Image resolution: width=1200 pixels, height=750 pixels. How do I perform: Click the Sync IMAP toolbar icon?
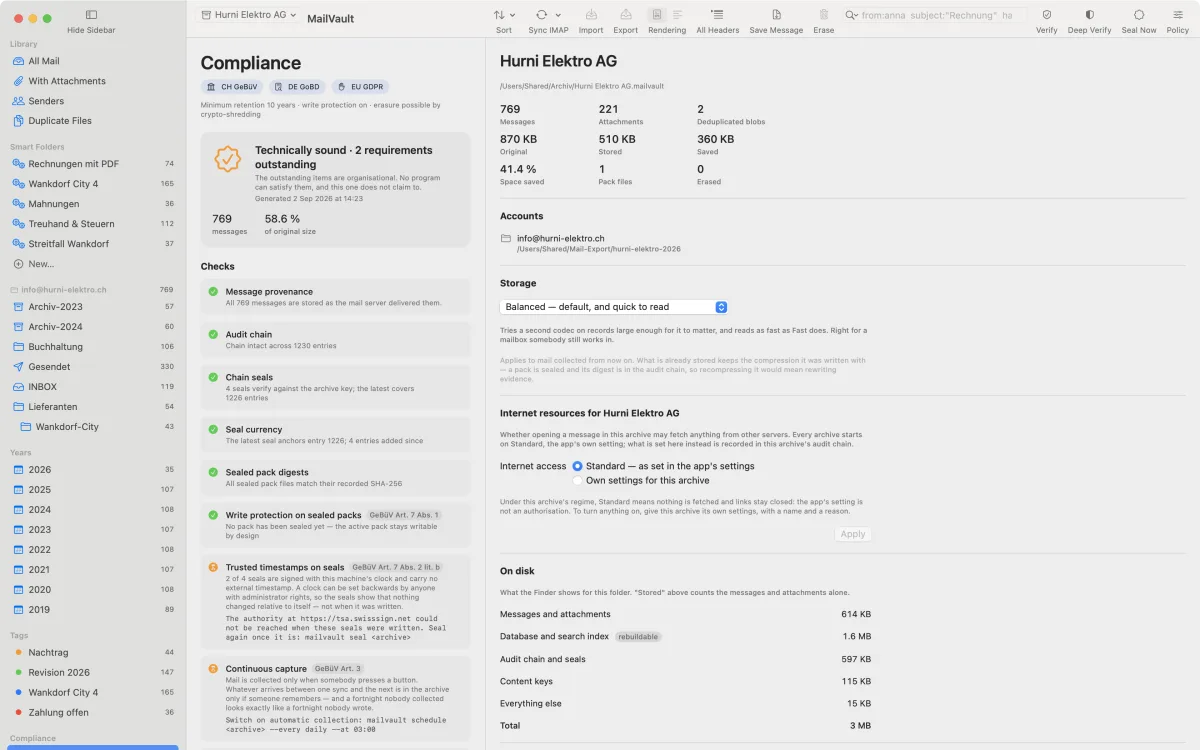click(542, 15)
